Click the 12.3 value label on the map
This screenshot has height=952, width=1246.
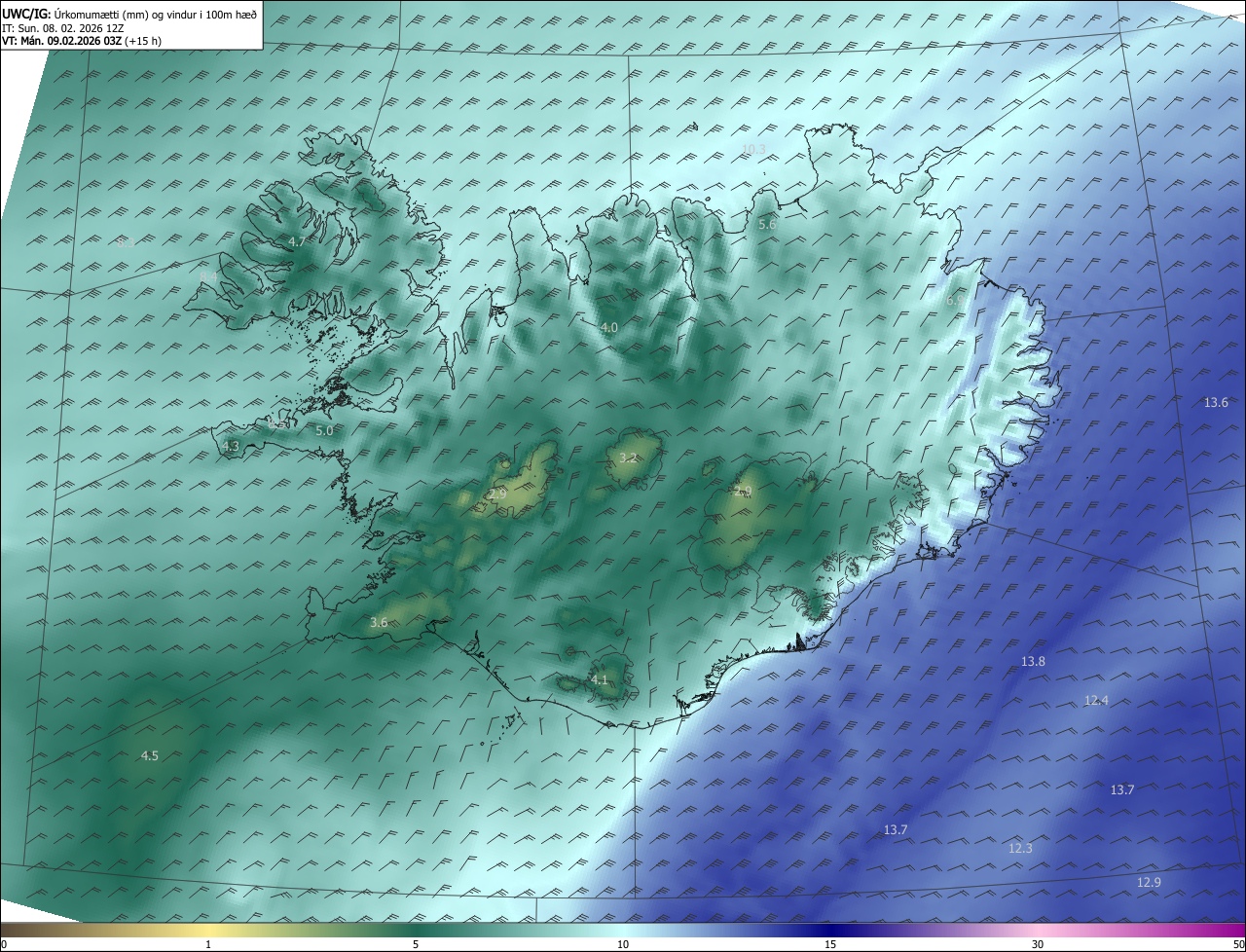1019,849
